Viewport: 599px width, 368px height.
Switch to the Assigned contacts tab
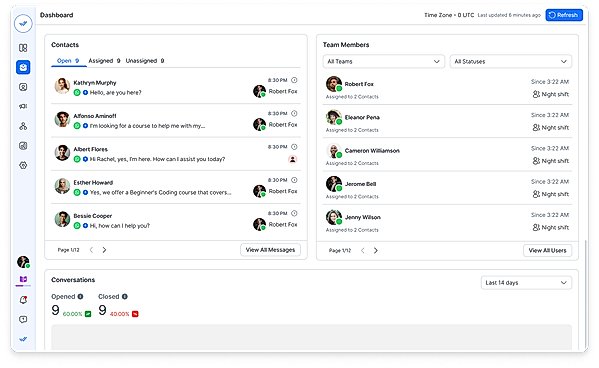[104, 61]
